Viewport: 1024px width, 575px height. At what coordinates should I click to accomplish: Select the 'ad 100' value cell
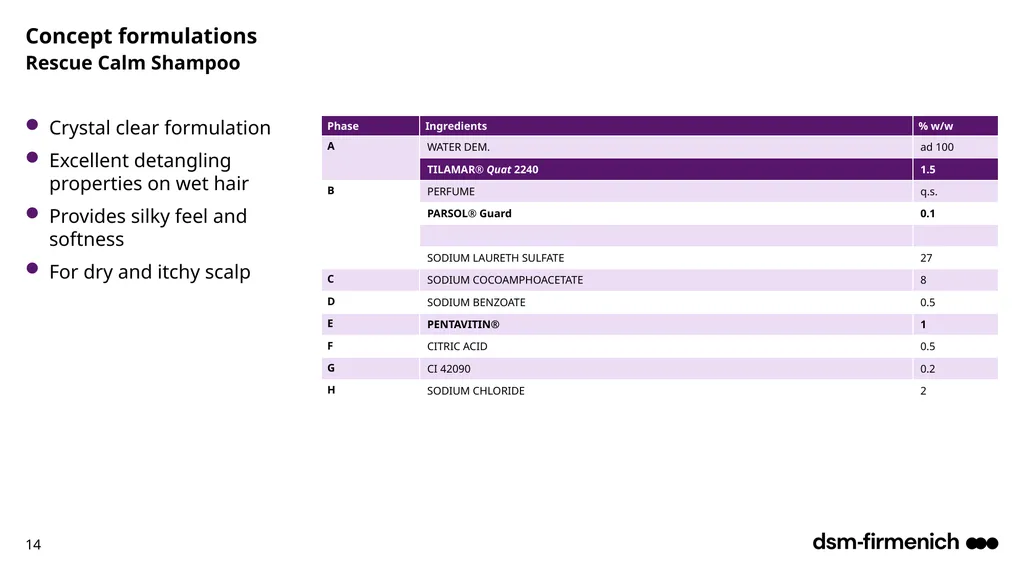pyautogui.click(x=955, y=147)
